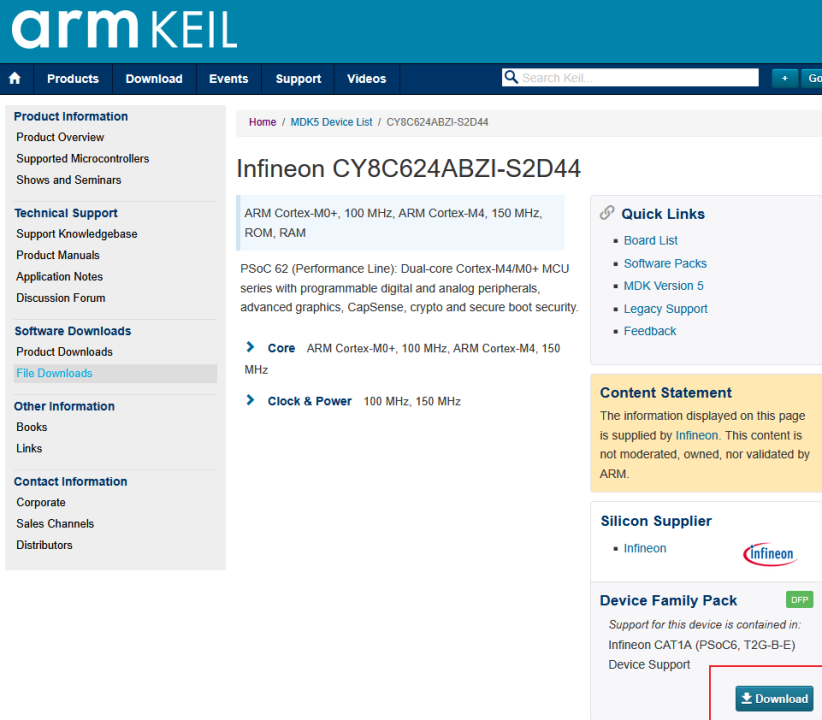Click the Content Statement heading

[666, 393]
